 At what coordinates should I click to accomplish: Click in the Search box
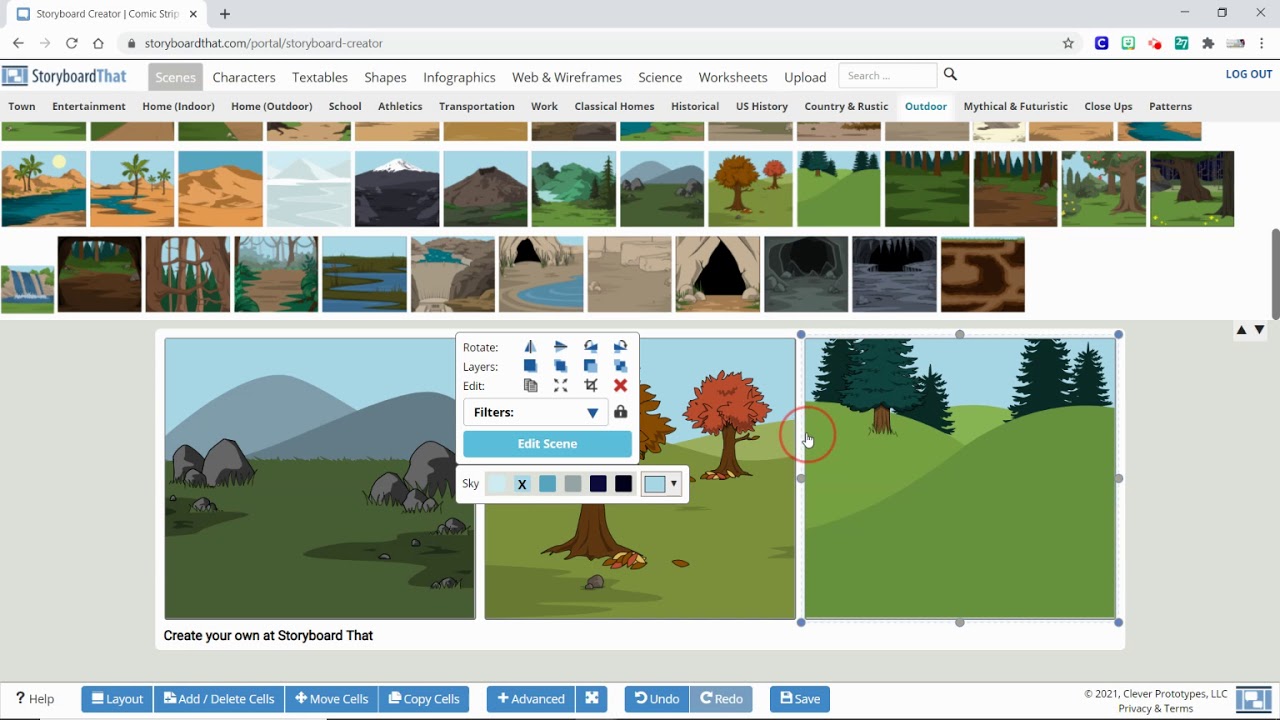pos(888,75)
